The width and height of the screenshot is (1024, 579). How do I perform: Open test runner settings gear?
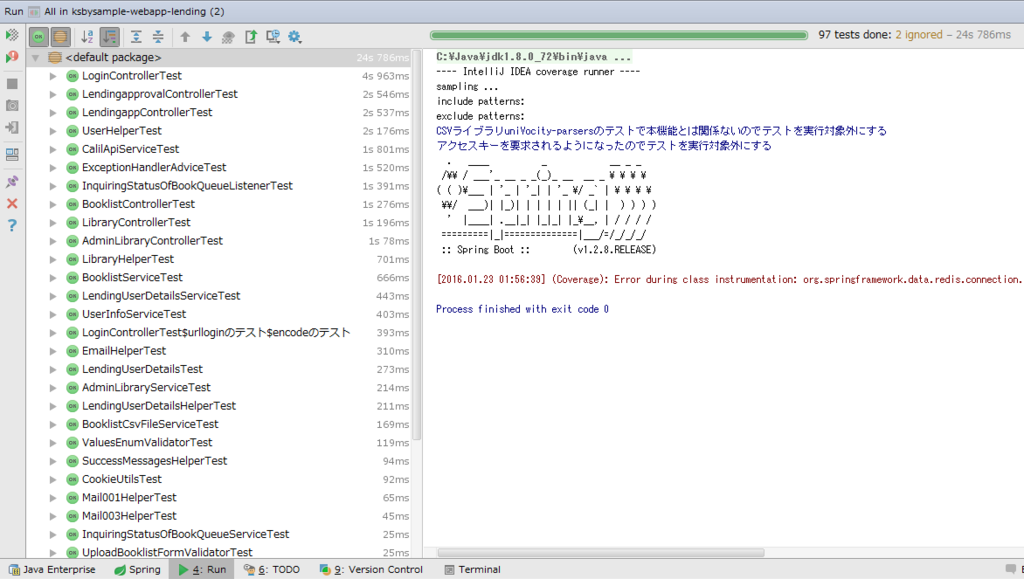click(295, 37)
